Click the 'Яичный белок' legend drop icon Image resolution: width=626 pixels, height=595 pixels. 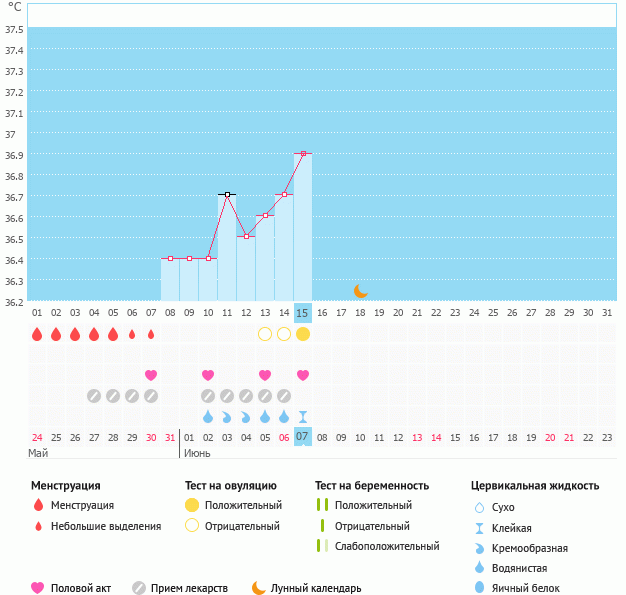[479, 588]
